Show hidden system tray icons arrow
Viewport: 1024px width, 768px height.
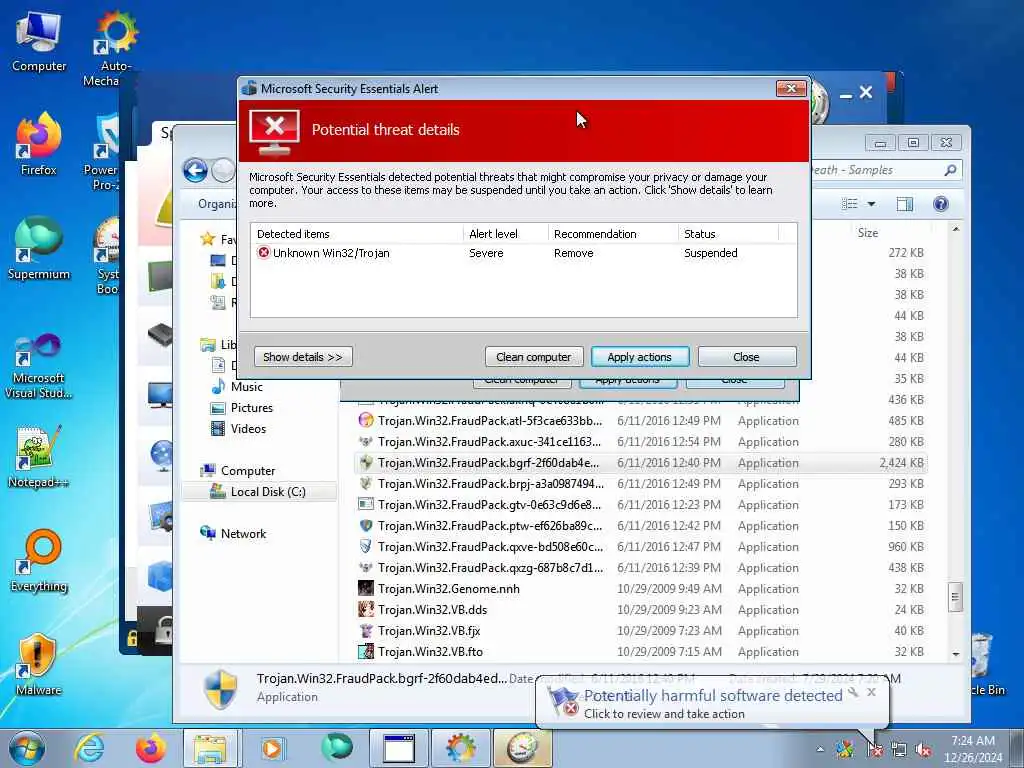(x=820, y=749)
